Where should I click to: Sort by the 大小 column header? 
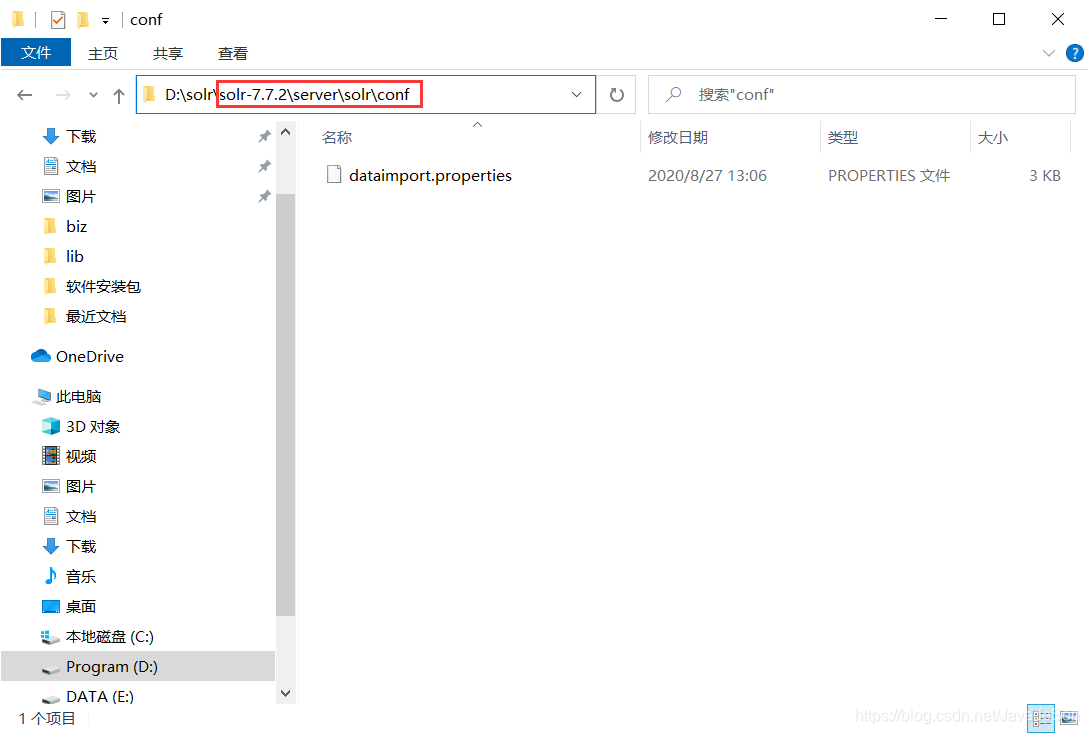[993, 137]
